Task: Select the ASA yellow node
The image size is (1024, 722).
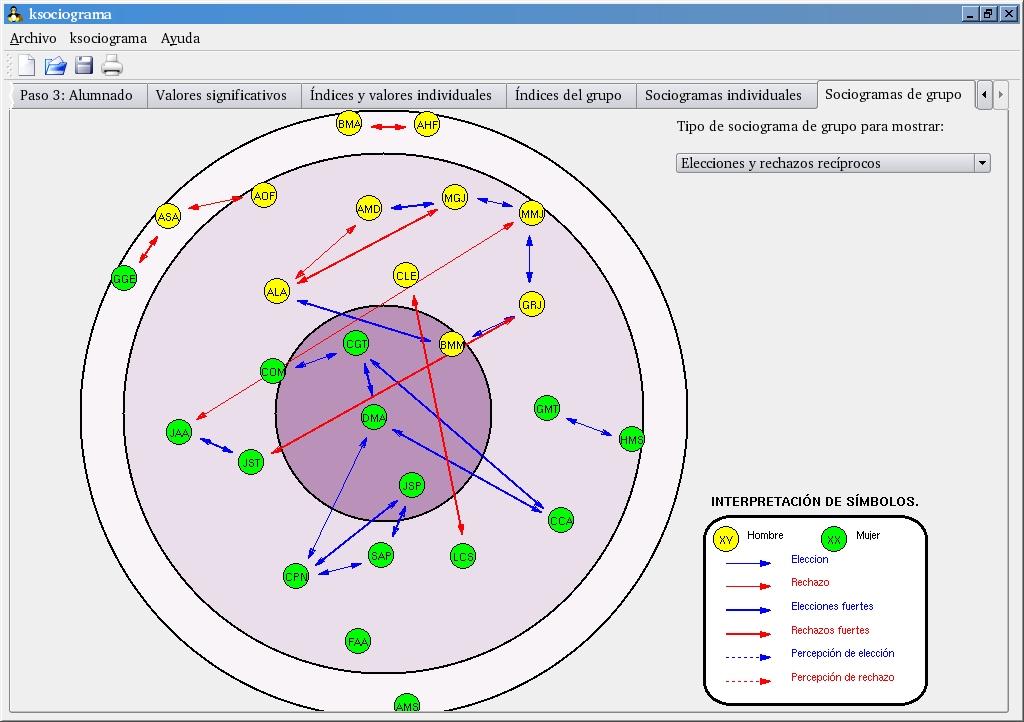Action: point(168,216)
